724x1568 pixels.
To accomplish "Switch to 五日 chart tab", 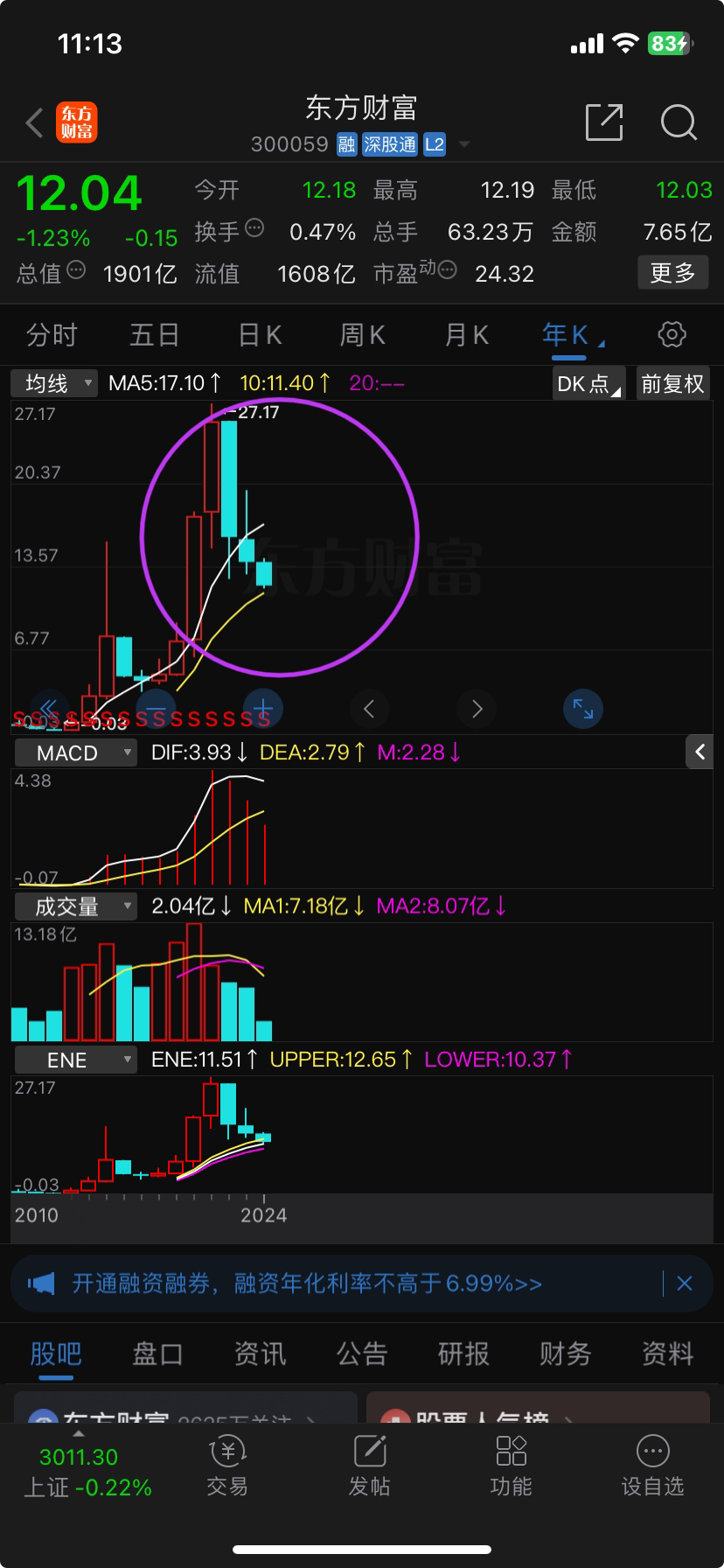I will (x=155, y=335).
